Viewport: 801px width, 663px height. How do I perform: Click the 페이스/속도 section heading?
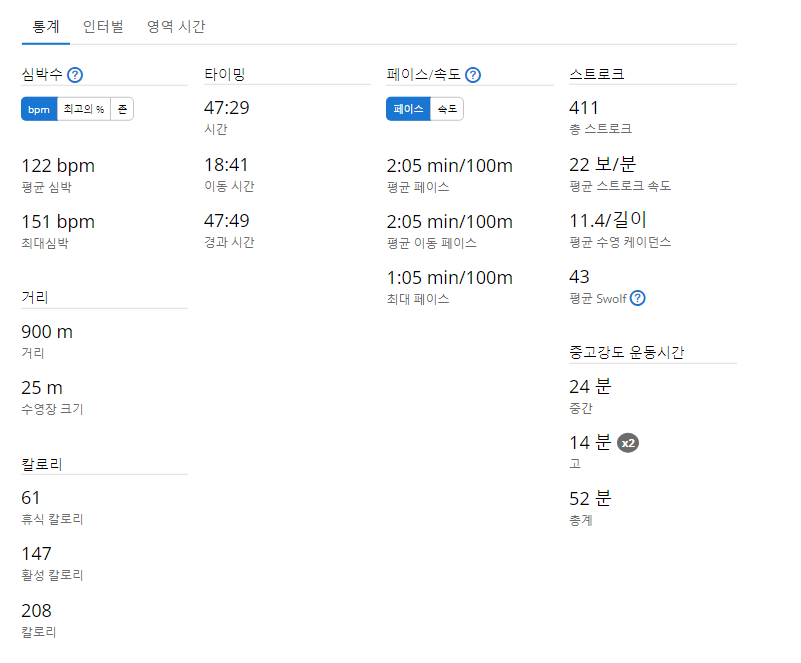tap(423, 75)
